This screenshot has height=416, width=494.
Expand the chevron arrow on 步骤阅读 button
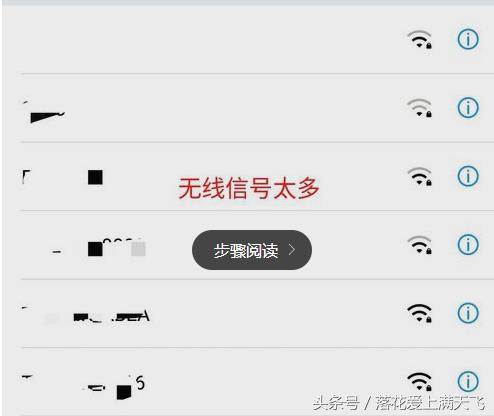tap(292, 250)
